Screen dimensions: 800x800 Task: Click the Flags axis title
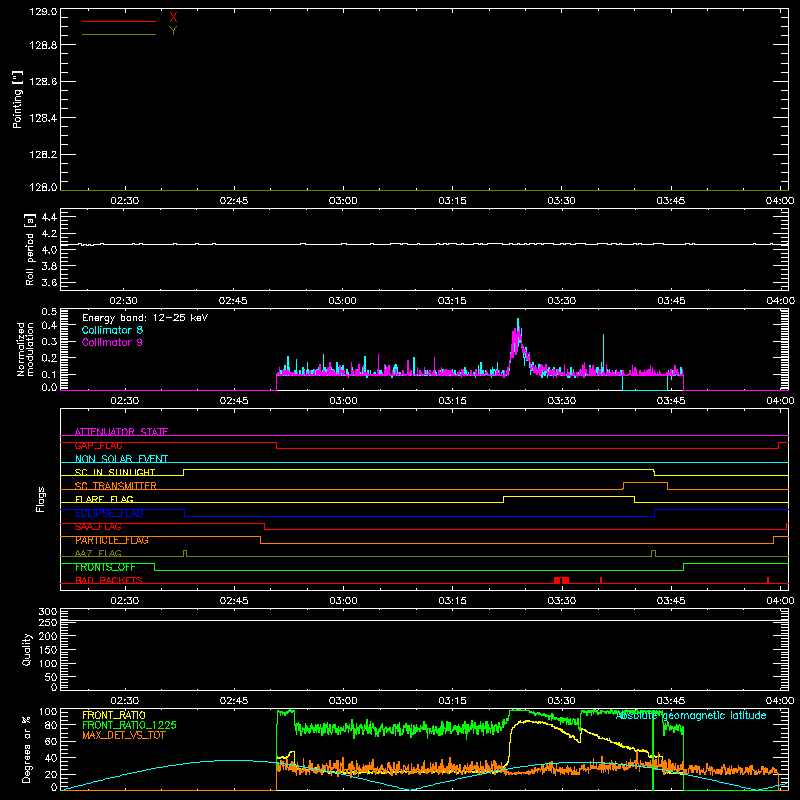41,499
